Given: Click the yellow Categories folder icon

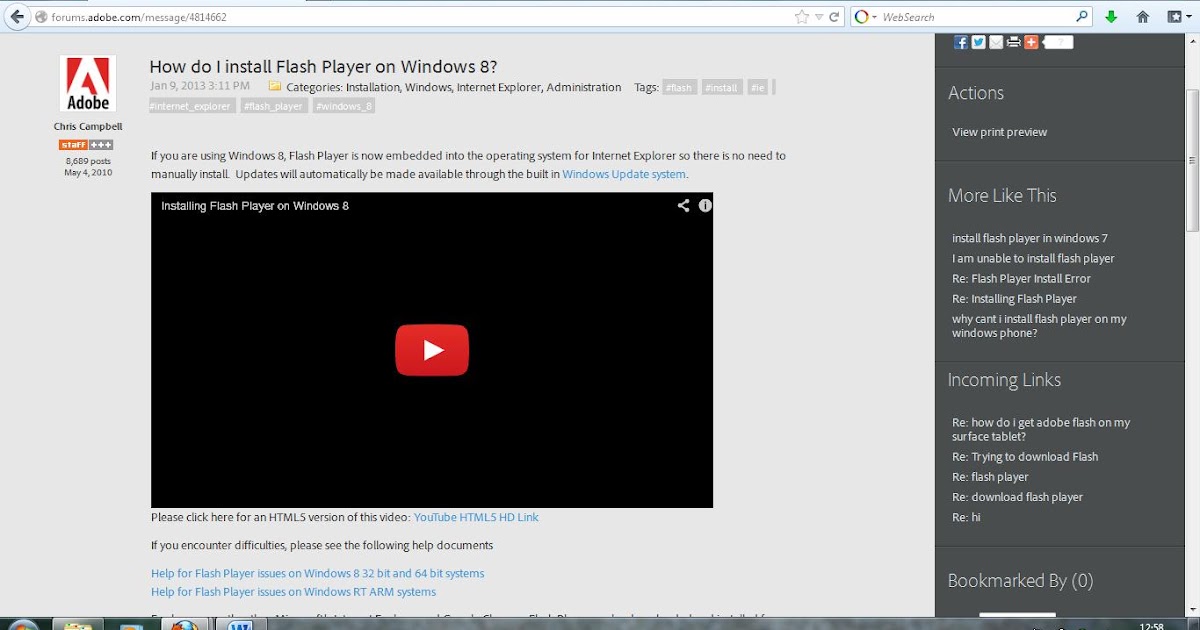Looking at the screenshot, I should click(x=275, y=87).
